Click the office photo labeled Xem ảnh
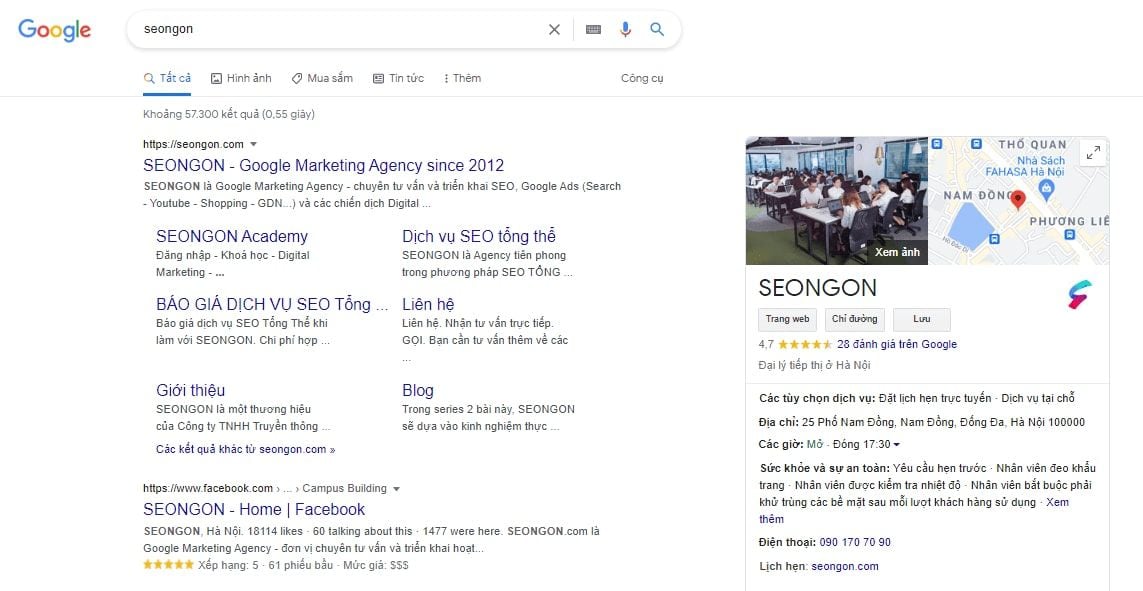1143x591 pixels. tap(837, 200)
